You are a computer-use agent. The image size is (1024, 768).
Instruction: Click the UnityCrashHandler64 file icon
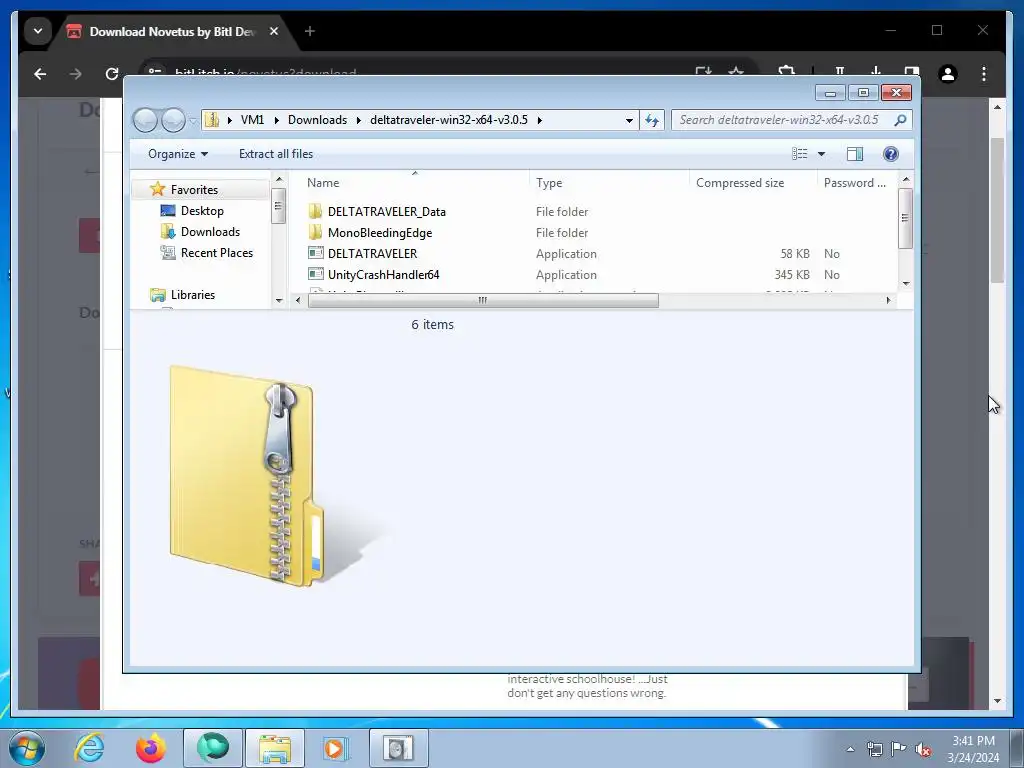(x=315, y=274)
